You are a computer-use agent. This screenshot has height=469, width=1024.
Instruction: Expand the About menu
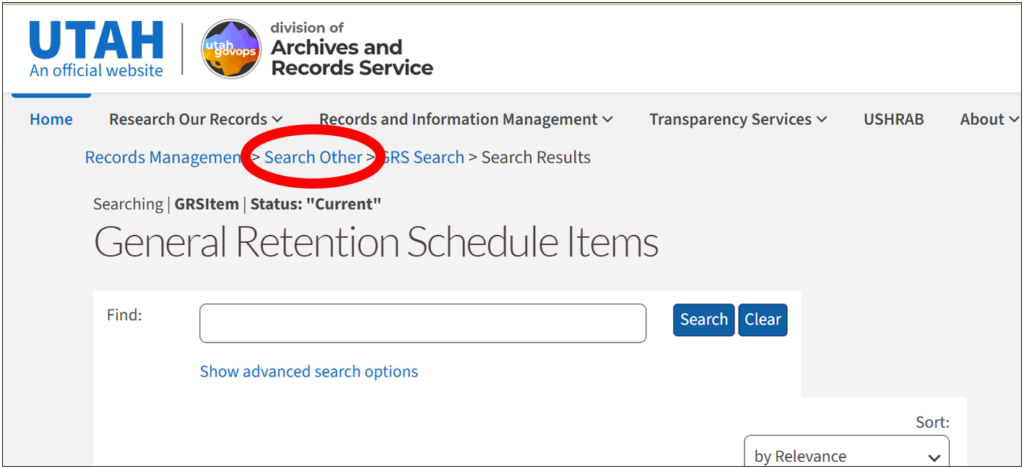(x=989, y=120)
